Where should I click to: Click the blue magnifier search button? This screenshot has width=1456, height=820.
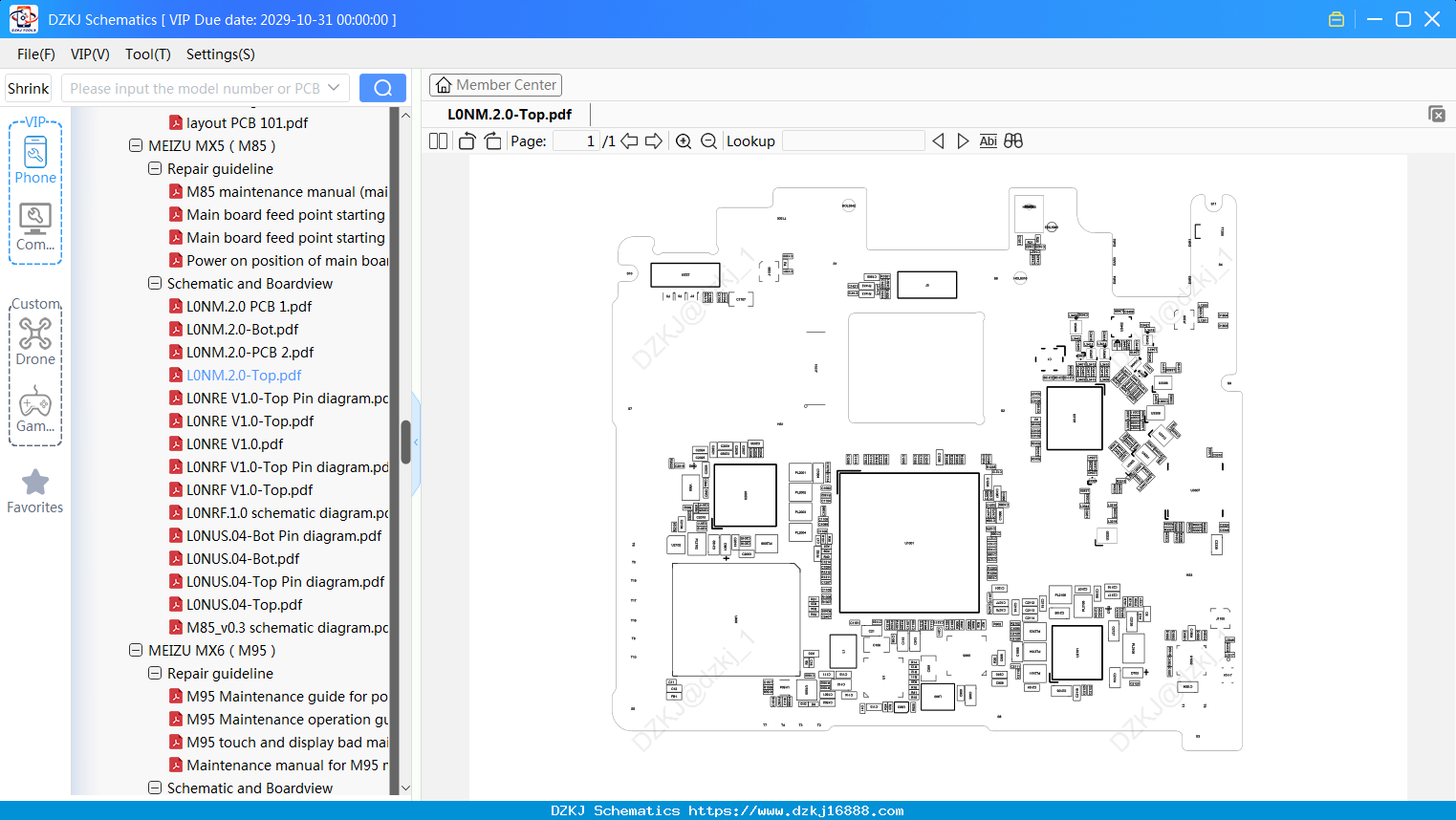[382, 88]
